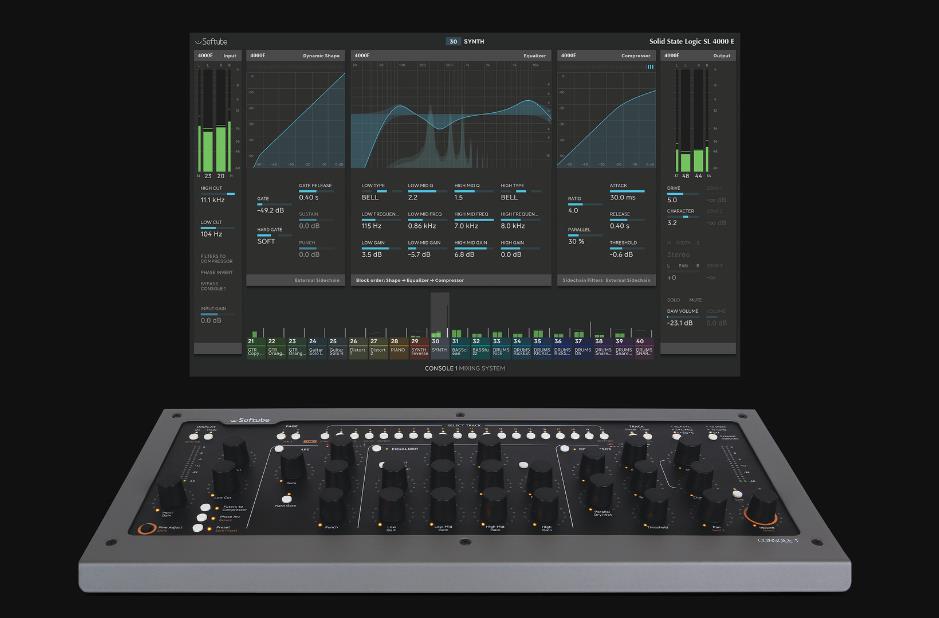The image size is (939, 618).
Task: Adjust the Gate -49.2 dB slider
Action: (x=273, y=204)
